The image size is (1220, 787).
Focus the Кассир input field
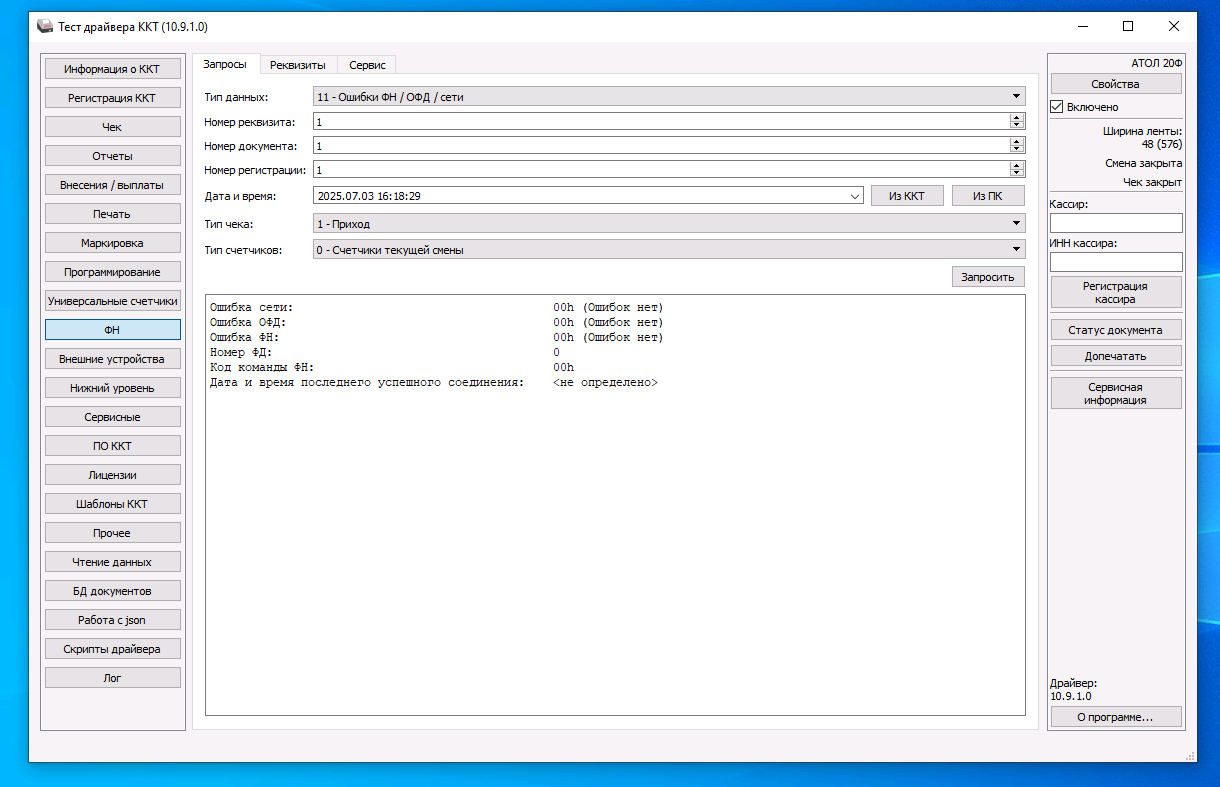1116,223
